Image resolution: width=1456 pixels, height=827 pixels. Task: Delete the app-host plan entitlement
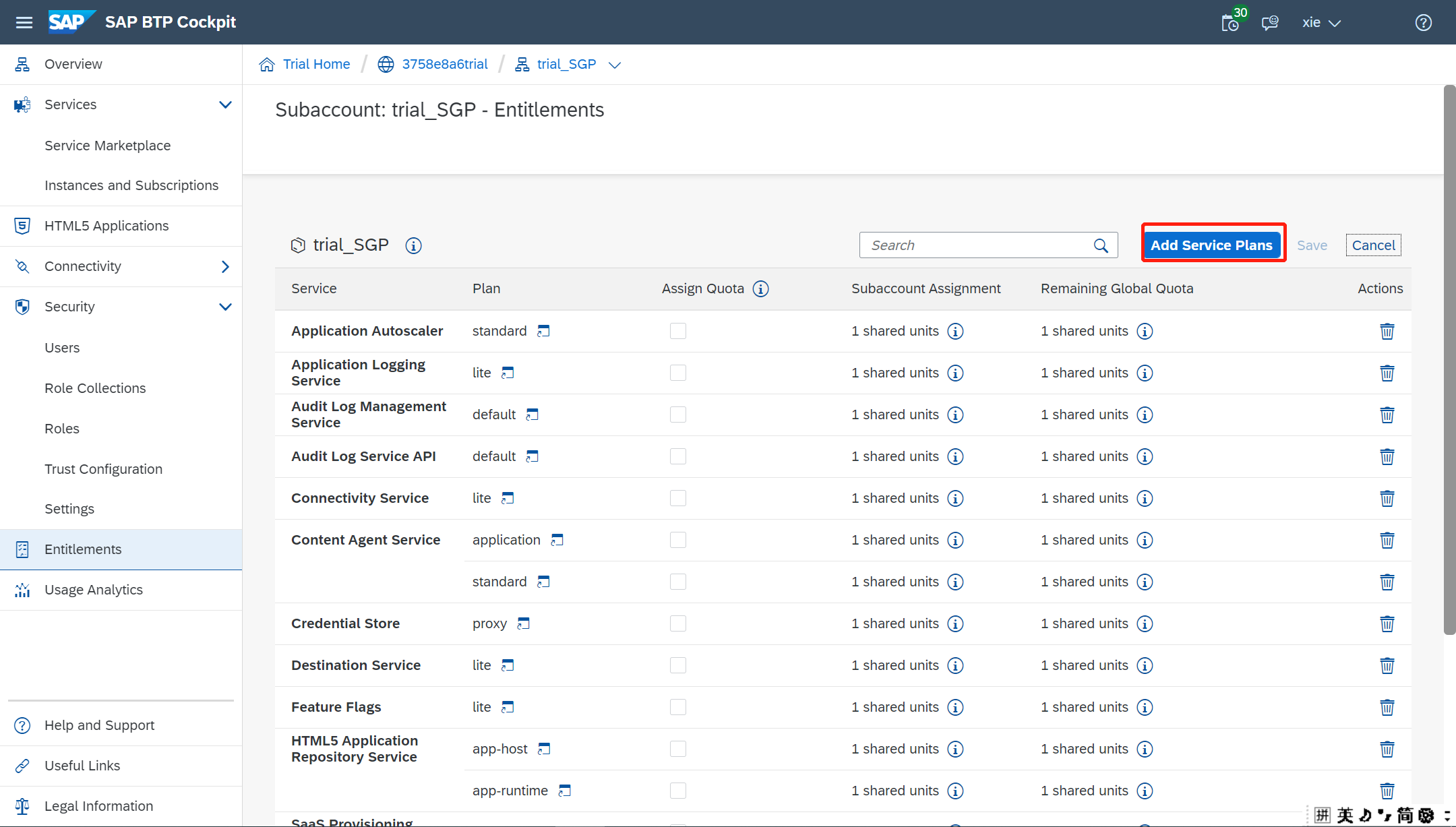pyautogui.click(x=1387, y=749)
